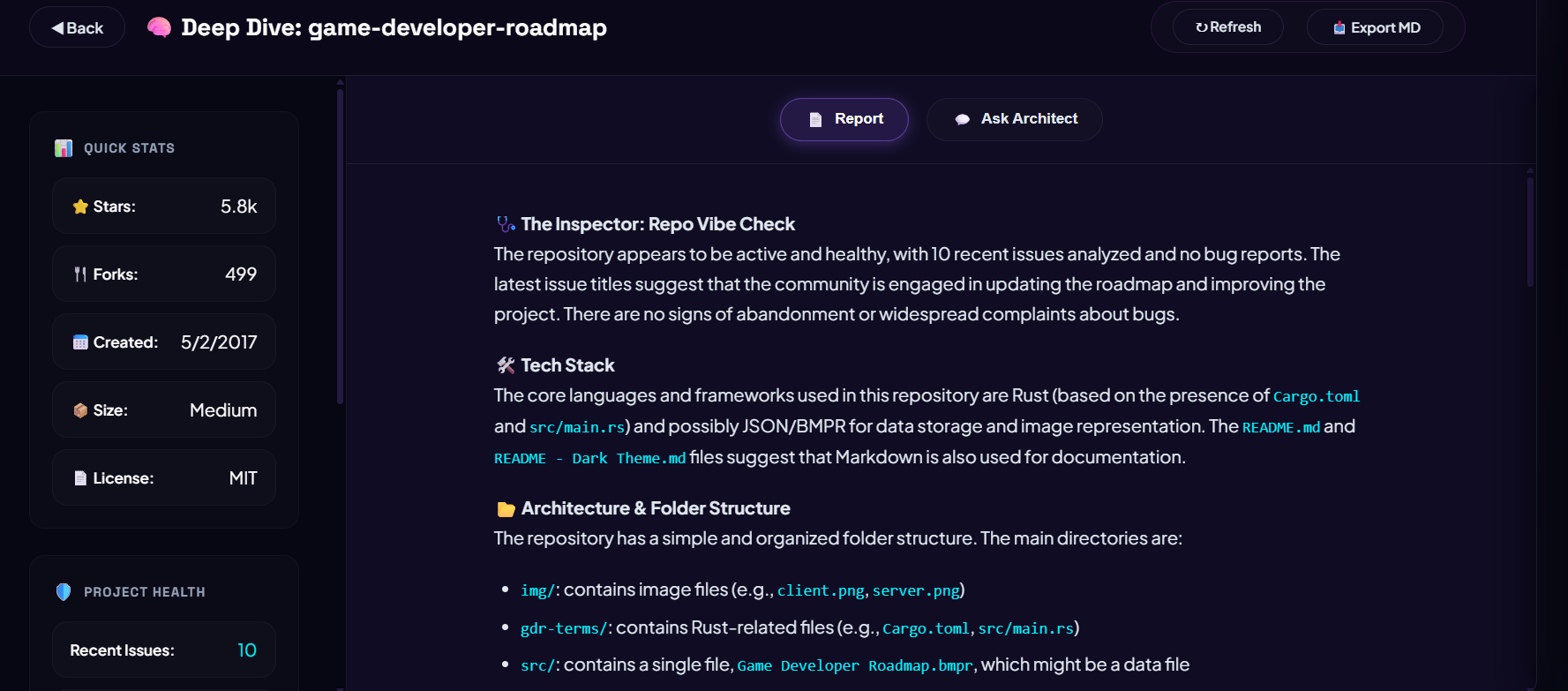1568x691 pixels.
Task: Click the src/ directory bullet entry
Action: 537,665
